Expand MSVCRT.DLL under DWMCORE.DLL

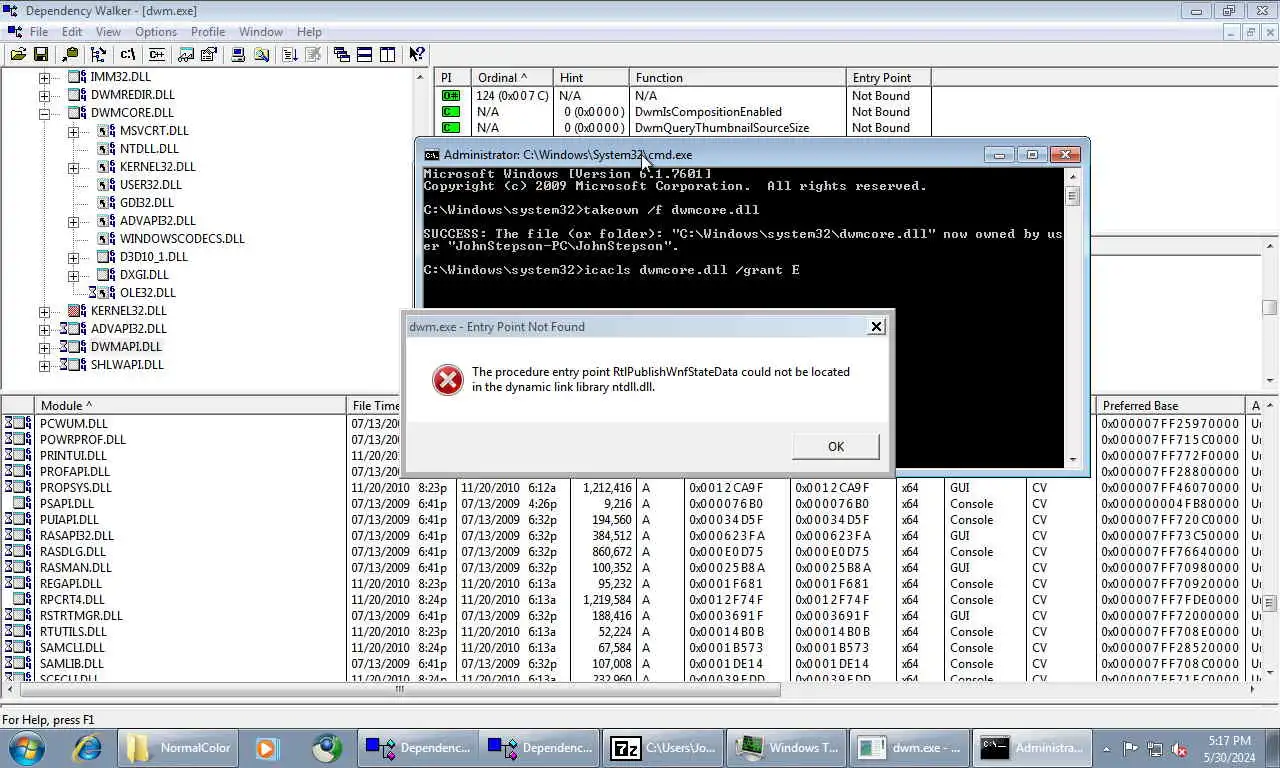(73, 131)
